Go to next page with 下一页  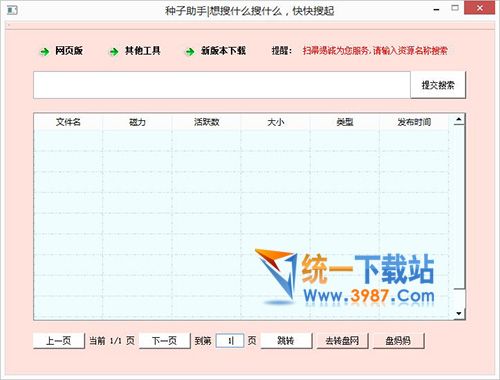click(x=164, y=341)
